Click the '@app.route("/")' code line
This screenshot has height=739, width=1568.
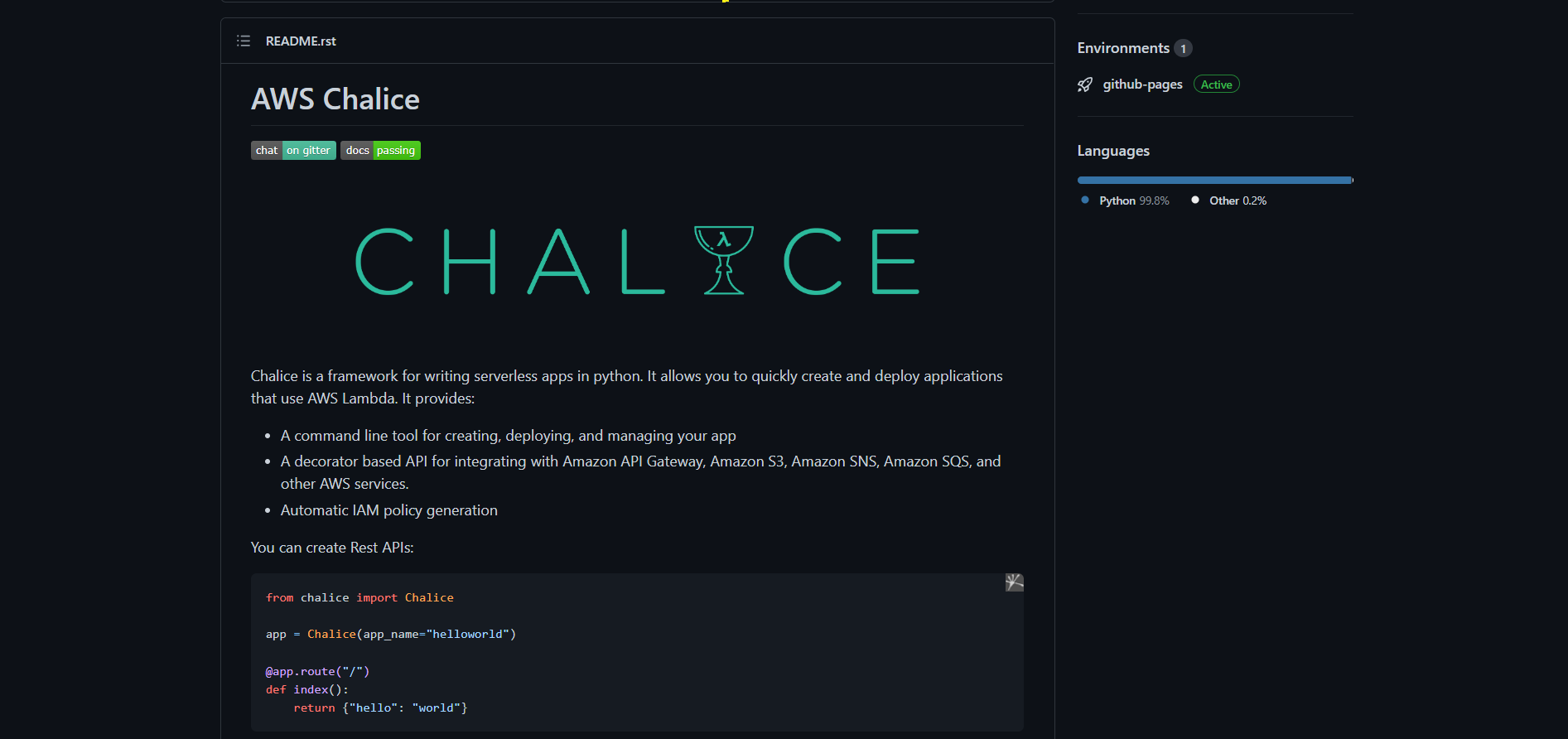tap(317, 671)
